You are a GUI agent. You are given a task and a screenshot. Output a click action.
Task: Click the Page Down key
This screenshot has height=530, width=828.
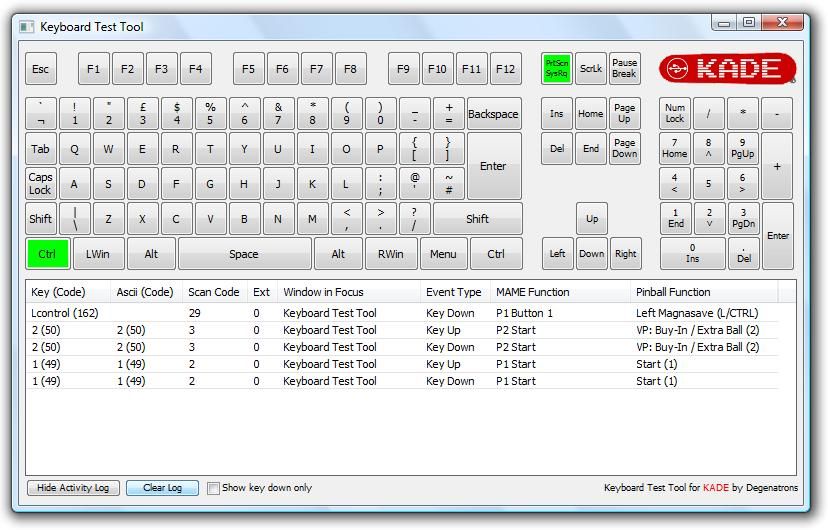624,149
